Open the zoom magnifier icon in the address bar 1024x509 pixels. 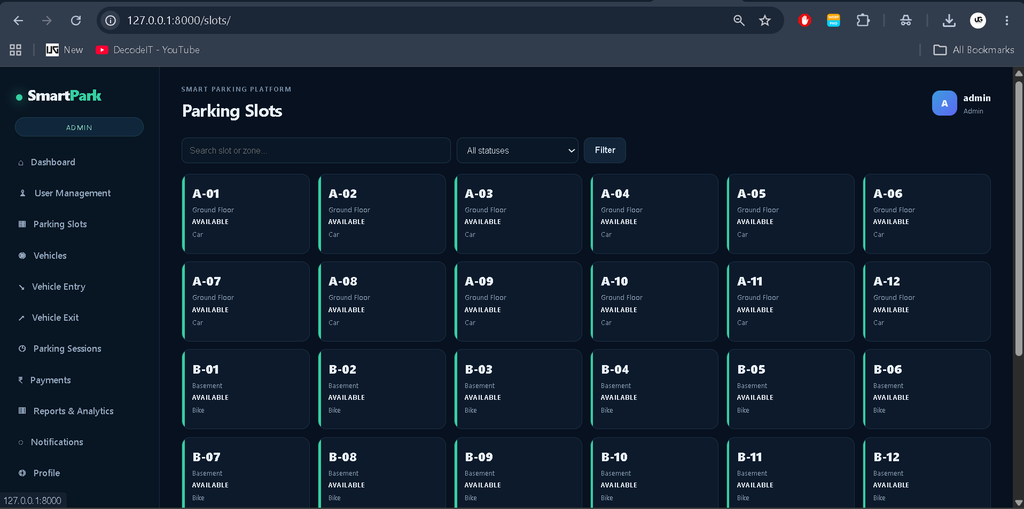[x=739, y=21]
